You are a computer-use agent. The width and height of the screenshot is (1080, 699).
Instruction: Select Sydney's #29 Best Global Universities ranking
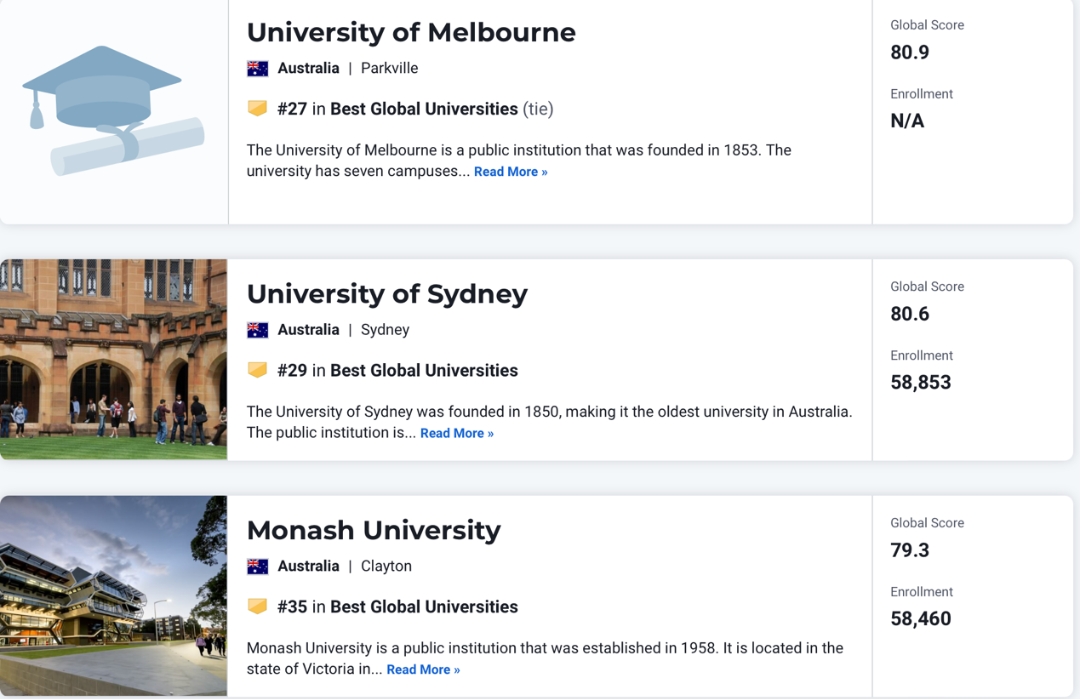[x=397, y=371]
